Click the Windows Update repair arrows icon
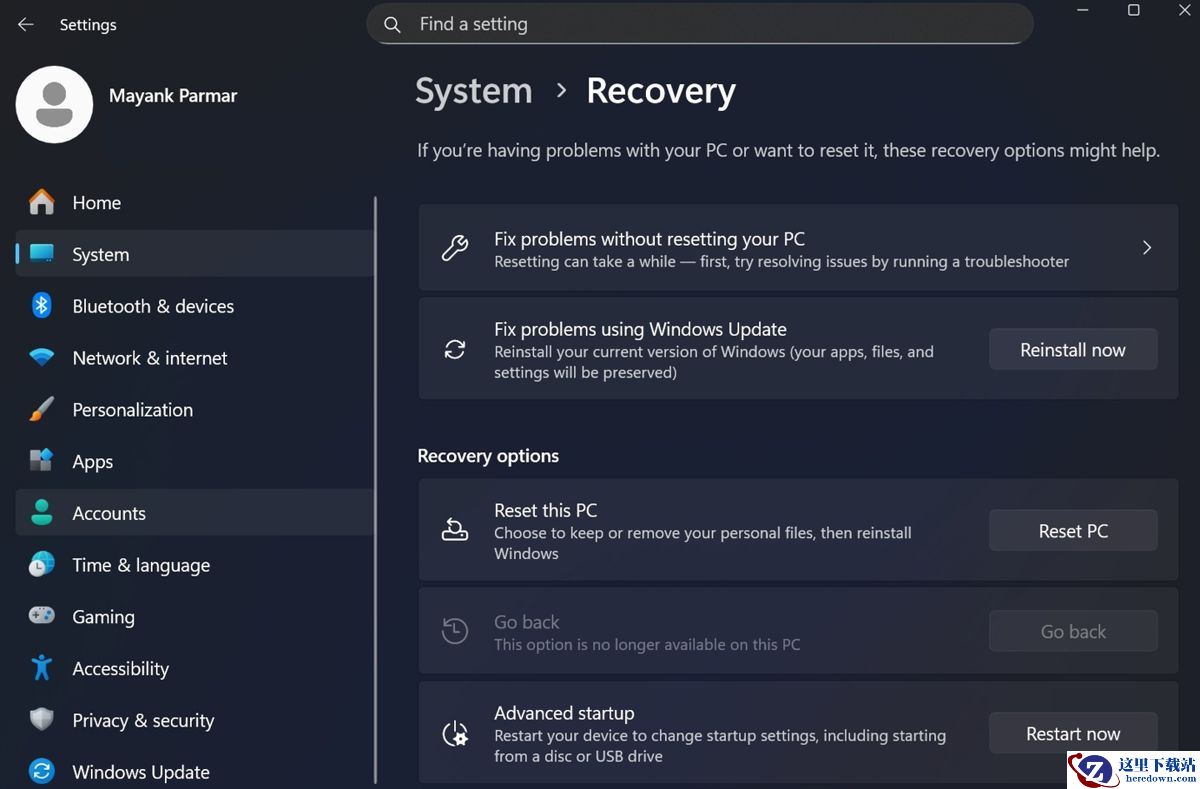 (x=455, y=350)
